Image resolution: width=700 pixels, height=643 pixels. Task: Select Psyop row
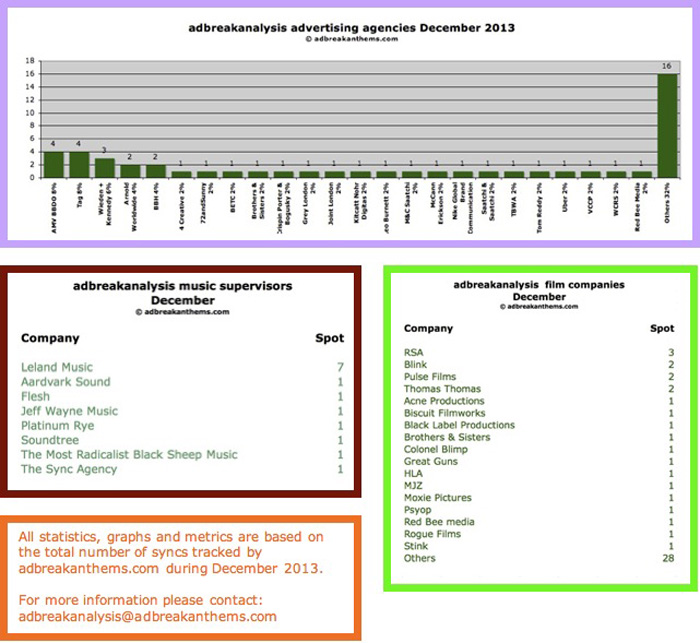539,510
